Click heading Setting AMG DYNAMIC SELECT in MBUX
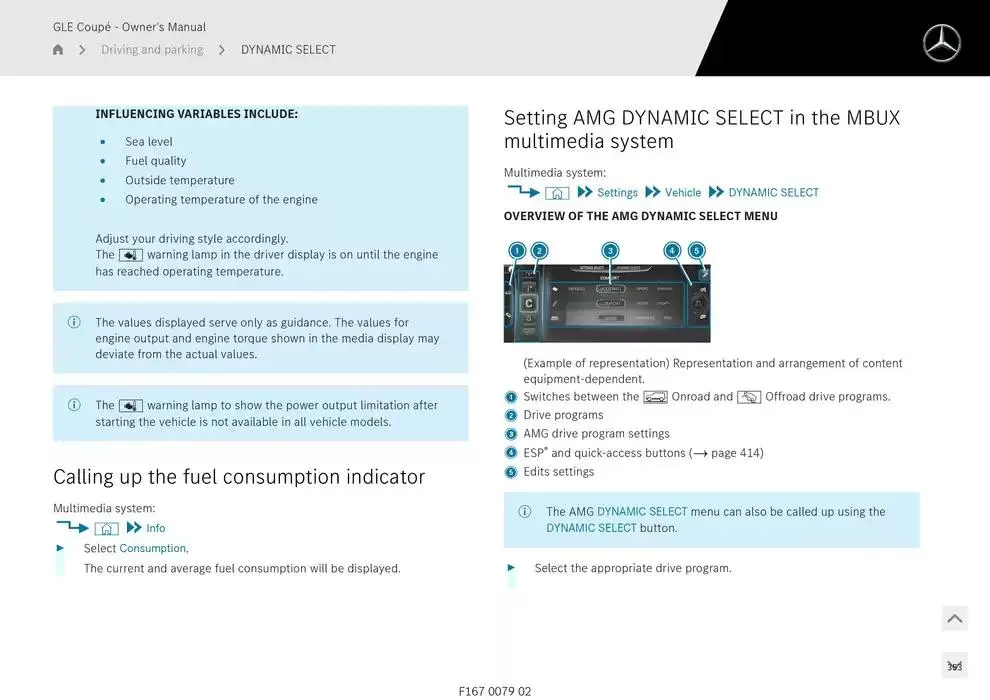 point(701,129)
